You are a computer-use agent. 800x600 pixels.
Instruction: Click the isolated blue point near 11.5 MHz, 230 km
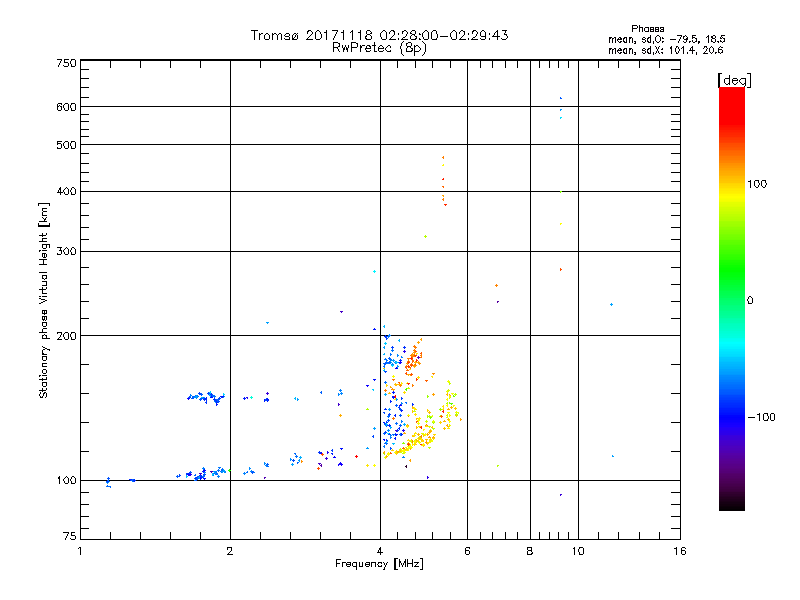611,305
